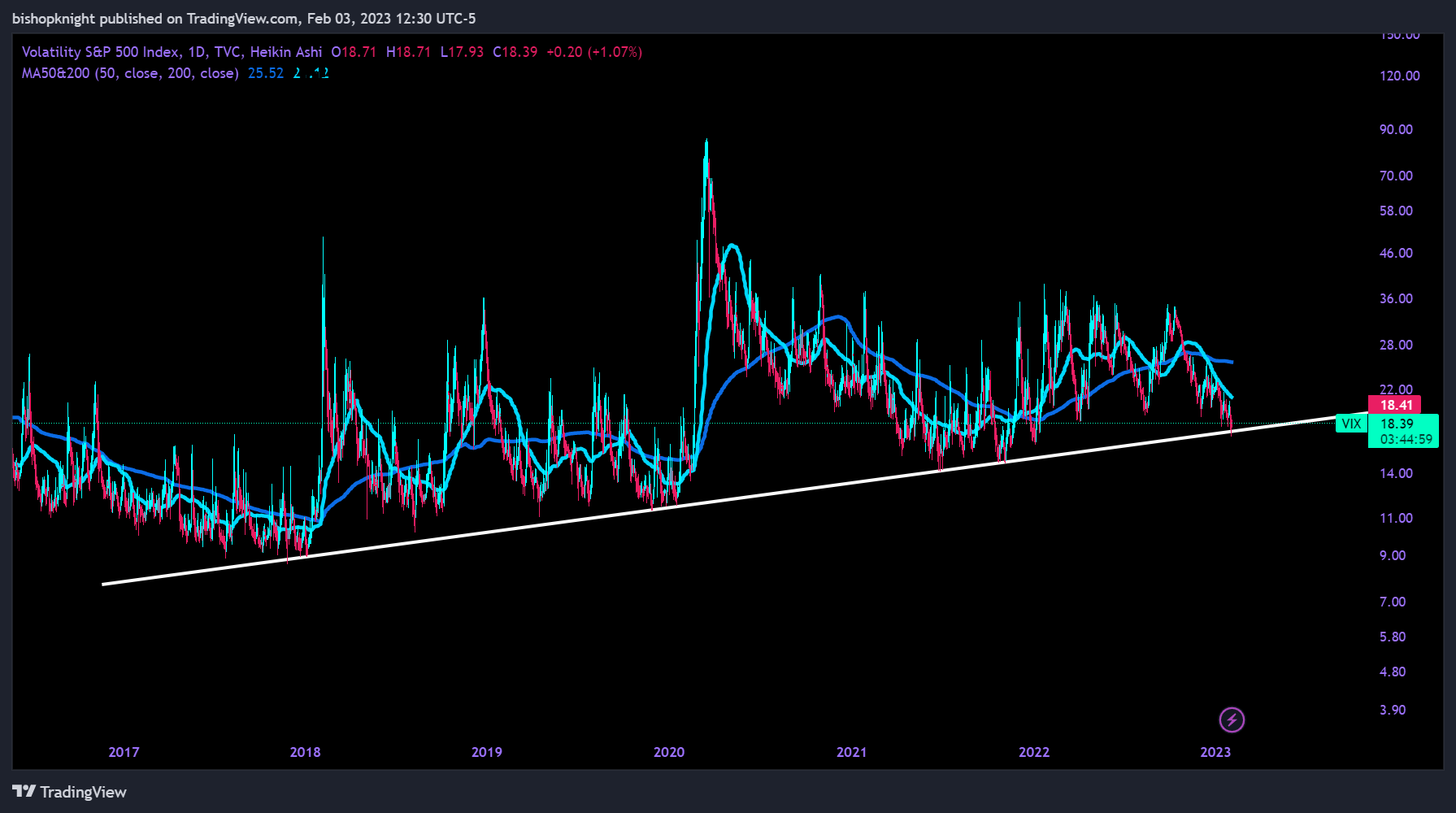Click the bishopknight published header text
1456x813 pixels.
click(x=244, y=18)
